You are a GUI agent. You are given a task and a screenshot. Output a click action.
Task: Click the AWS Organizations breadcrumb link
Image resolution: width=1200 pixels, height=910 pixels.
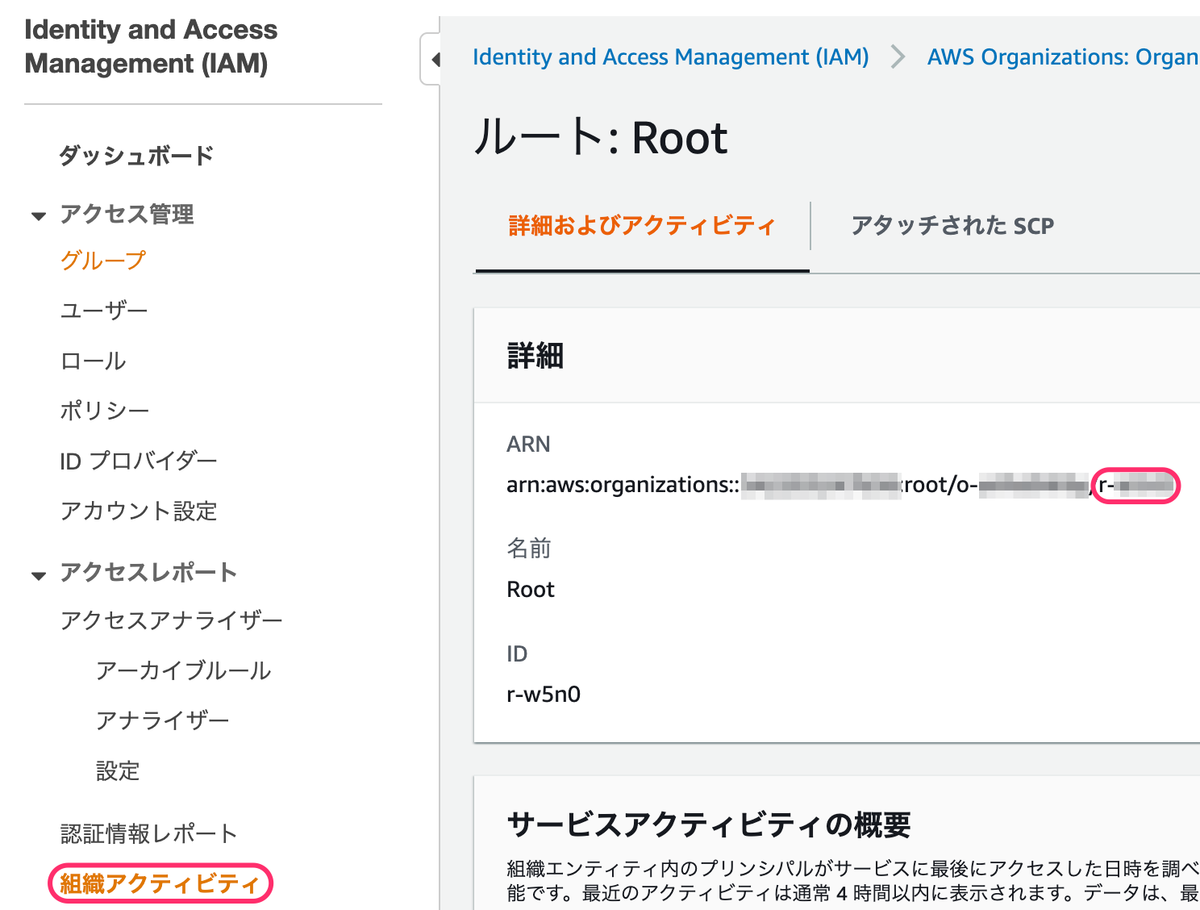pyautogui.click(x=1063, y=57)
